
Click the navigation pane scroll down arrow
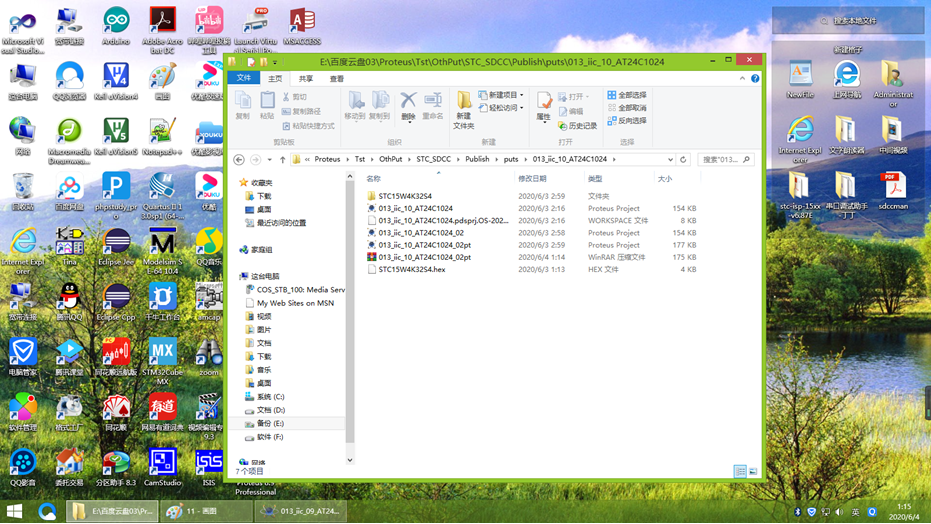(350, 460)
